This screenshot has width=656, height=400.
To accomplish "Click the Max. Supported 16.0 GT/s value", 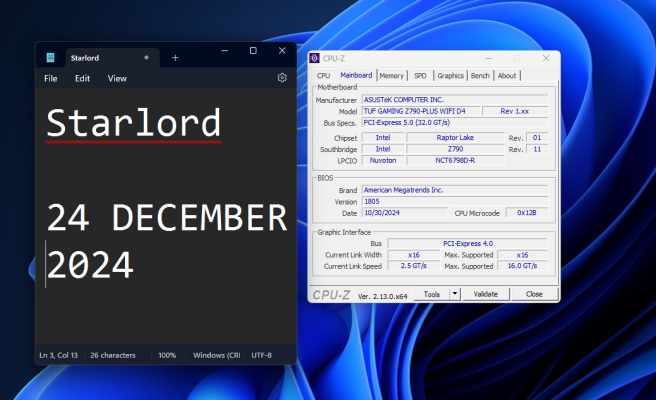I will pos(522,266).
